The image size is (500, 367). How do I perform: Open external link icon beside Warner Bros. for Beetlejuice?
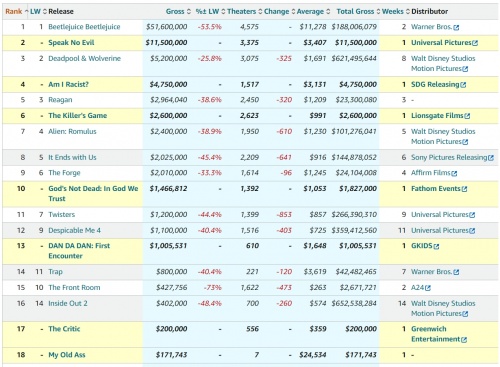(456, 28)
